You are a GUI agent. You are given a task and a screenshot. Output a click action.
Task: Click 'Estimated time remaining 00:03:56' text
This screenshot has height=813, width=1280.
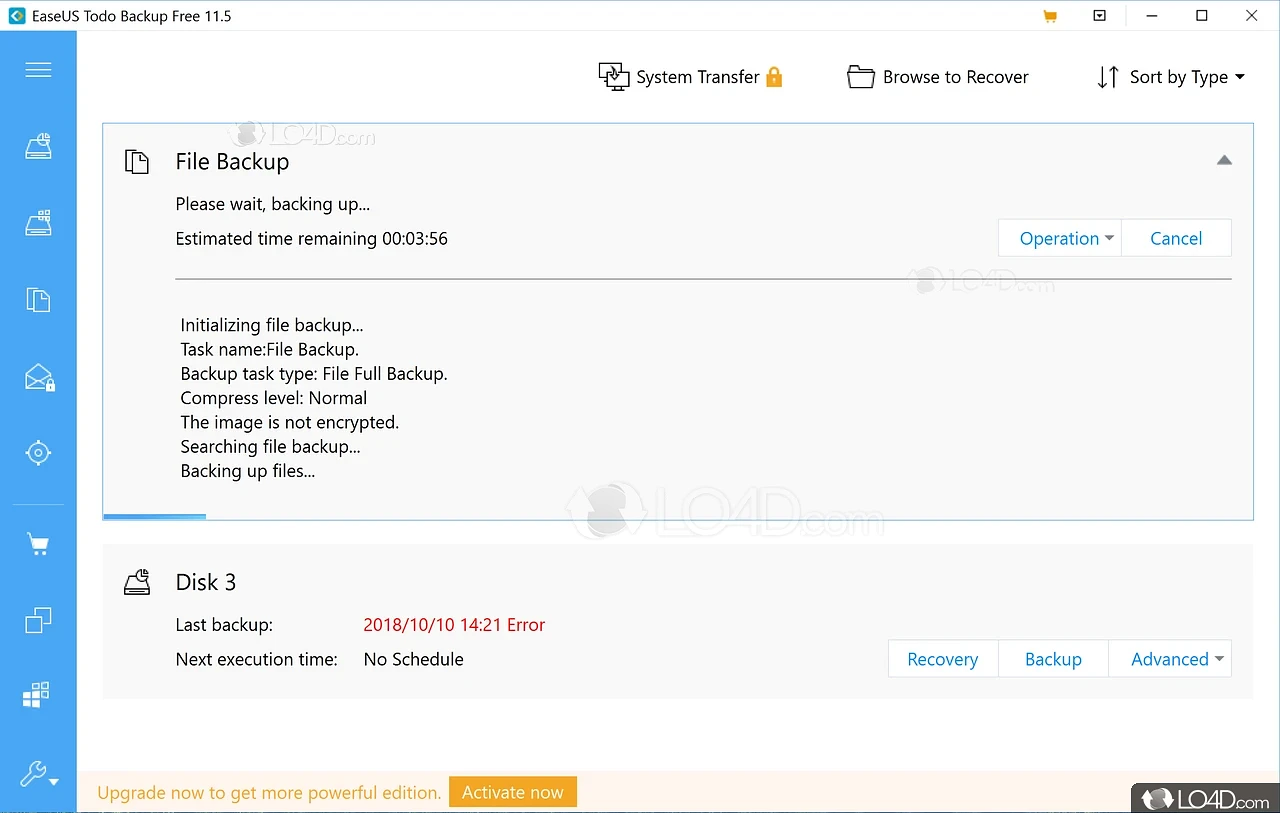(312, 238)
